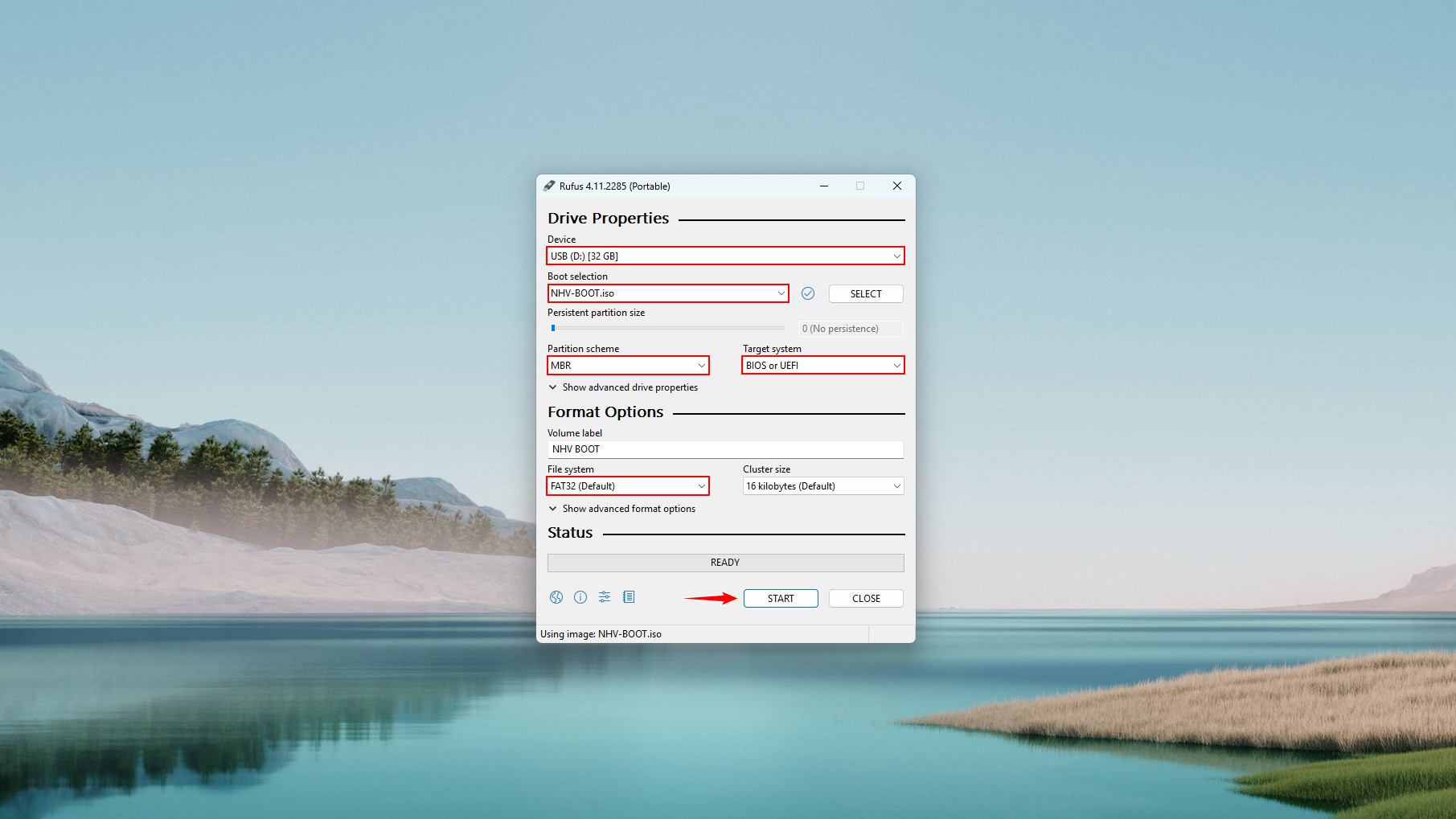Show the log notepad icon

629,597
